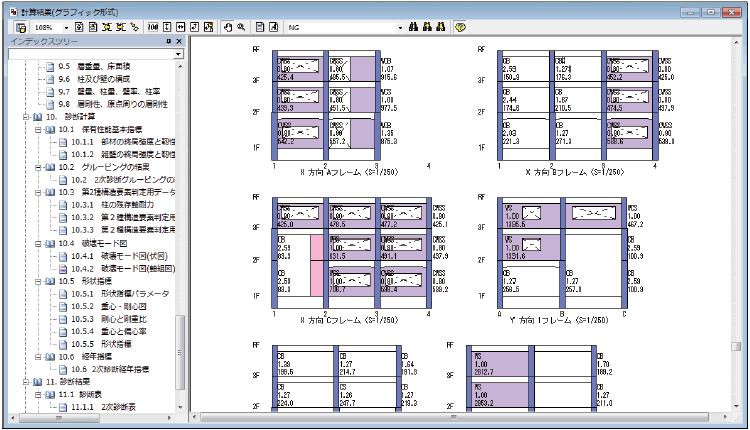
Task: Collapse the 10.5 形状指標 tree node
Action: pyautogui.click(x=38, y=281)
